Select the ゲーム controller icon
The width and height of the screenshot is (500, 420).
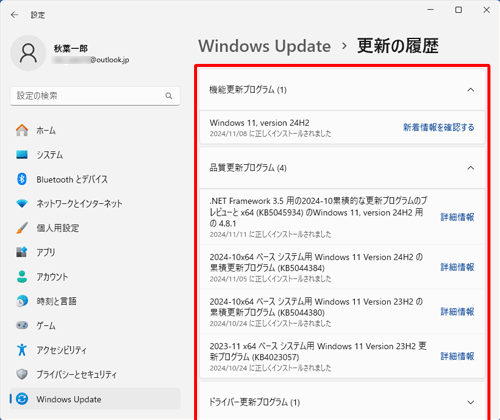22,325
